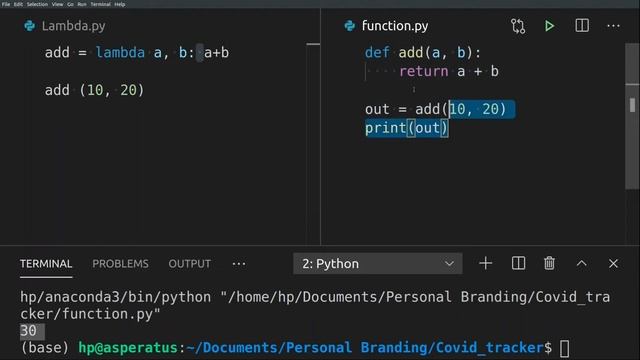This screenshot has height=360, width=640.
Task: Close the terminal panel
Action: 613,264
